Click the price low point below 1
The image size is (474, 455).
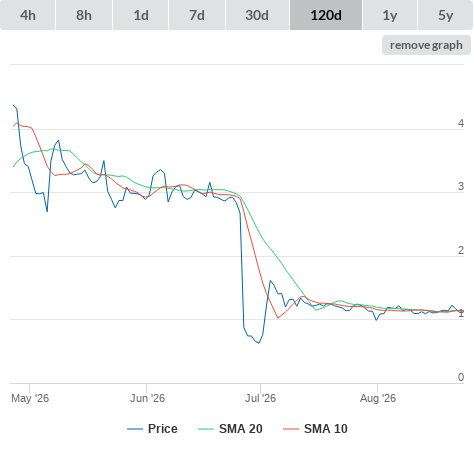(259, 343)
